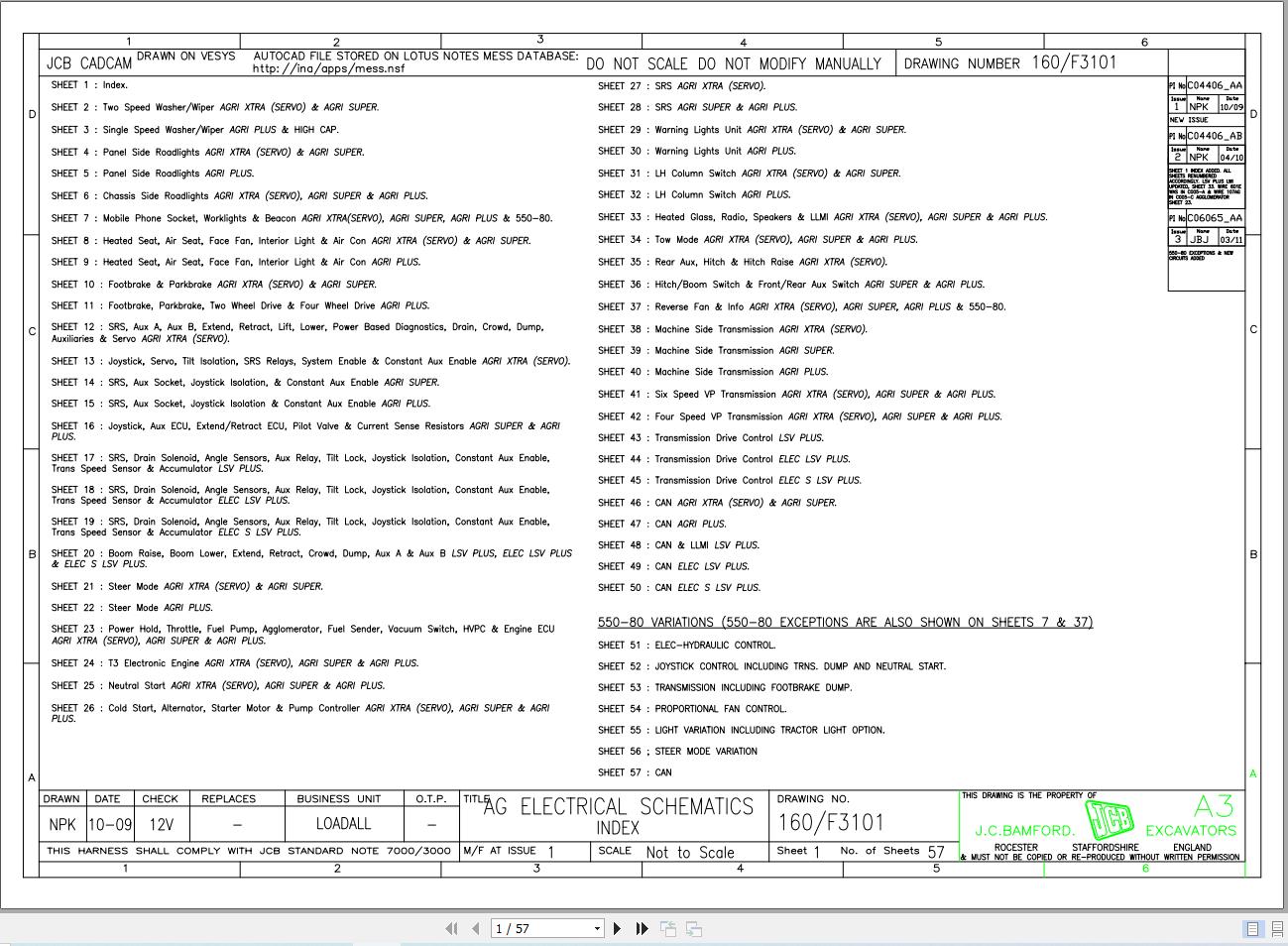Click the 'DO NOT SCALE DO NOT MODIFY MANUALLY' text
1288x946 pixels.
coord(734,64)
